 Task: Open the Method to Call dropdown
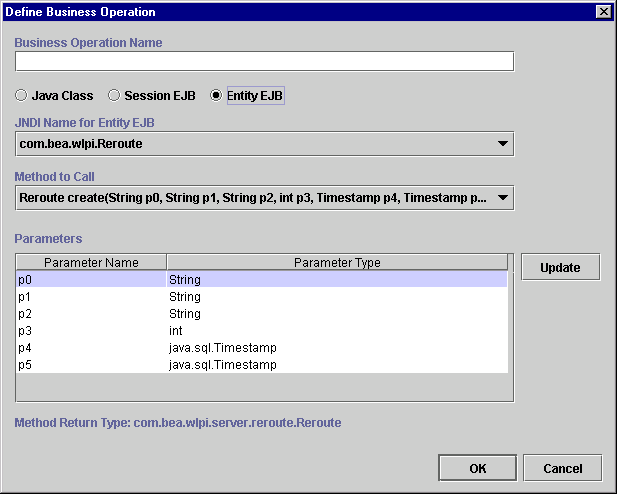[x=264, y=198]
